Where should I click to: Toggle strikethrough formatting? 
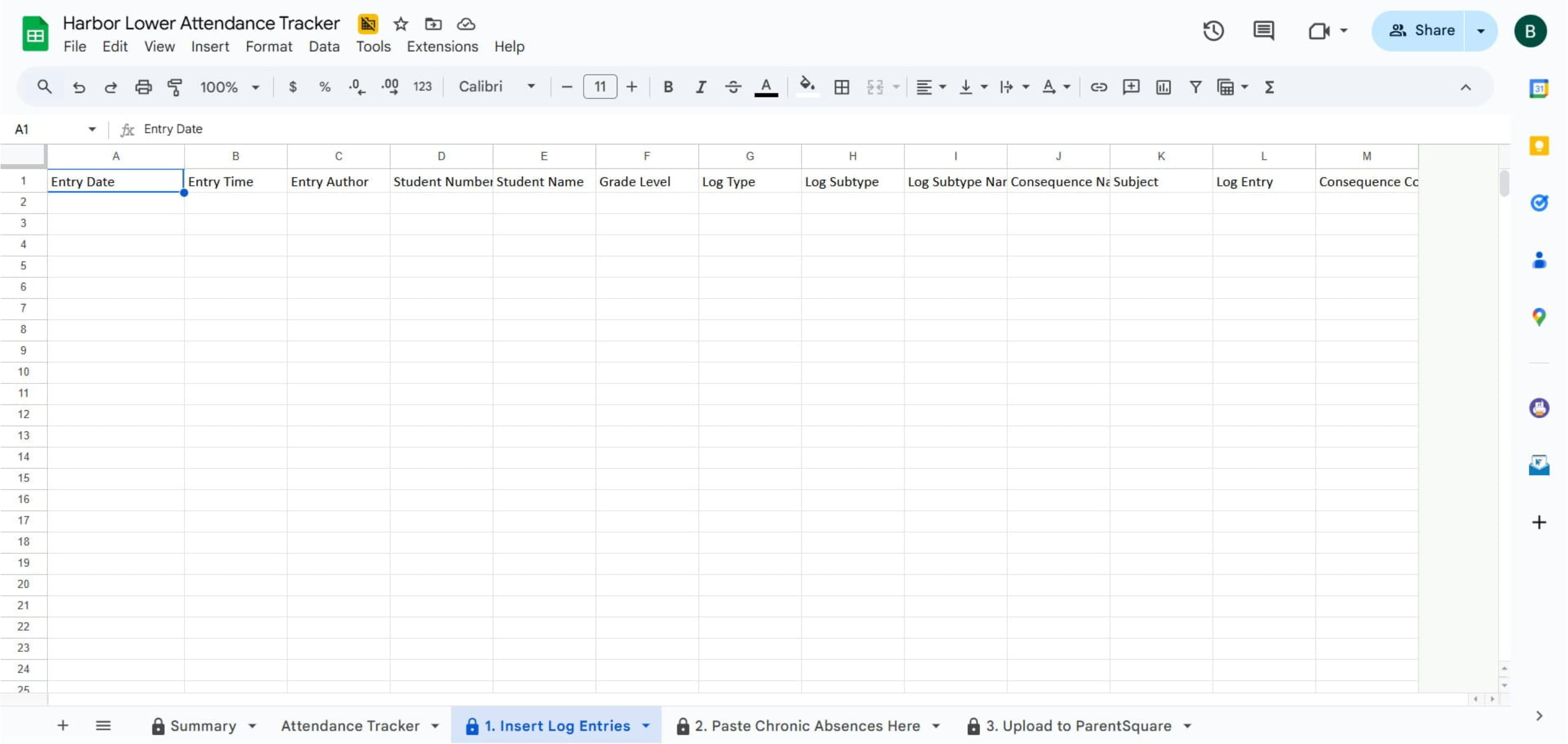click(733, 87)
